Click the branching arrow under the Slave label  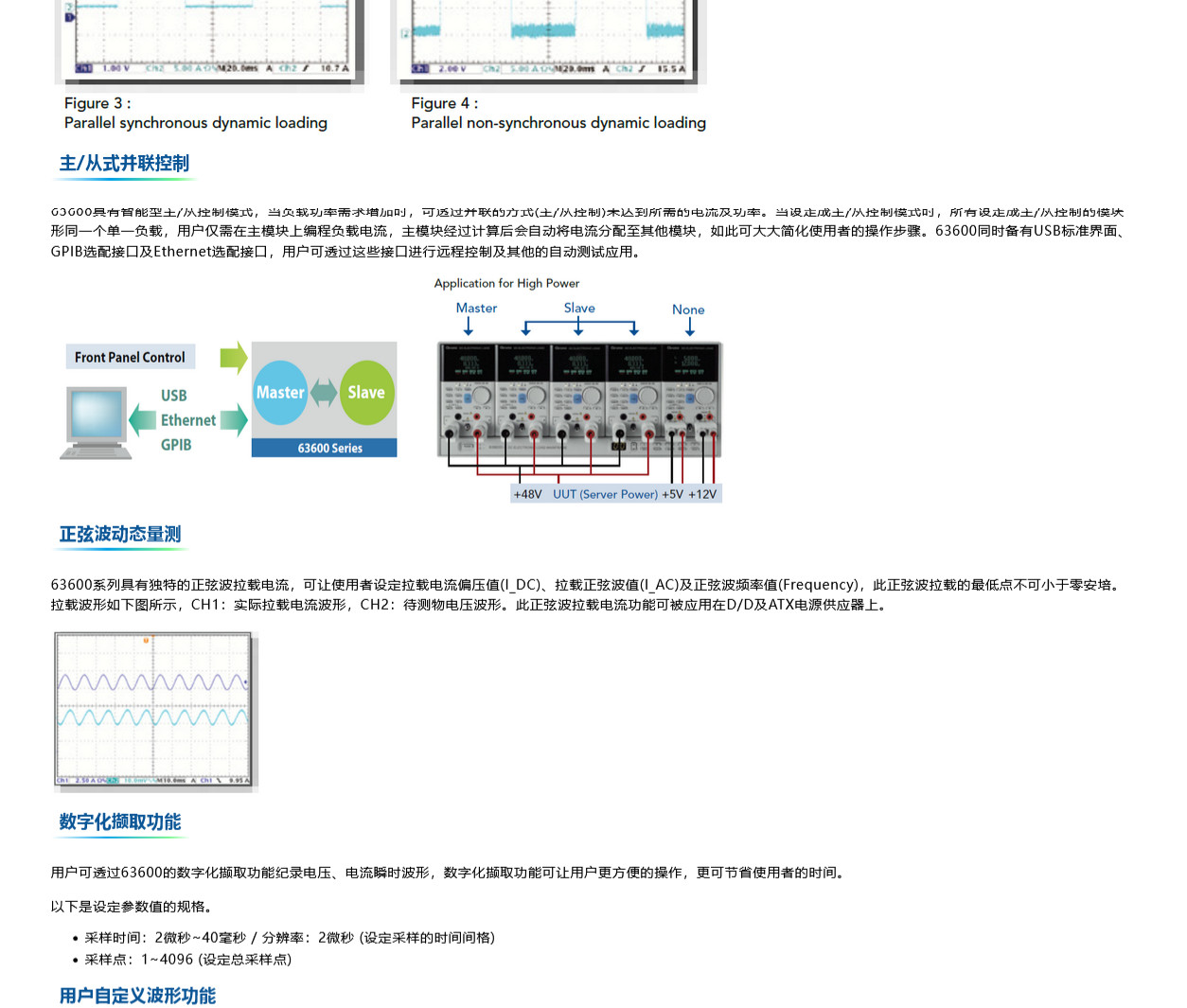pos(578,327)
